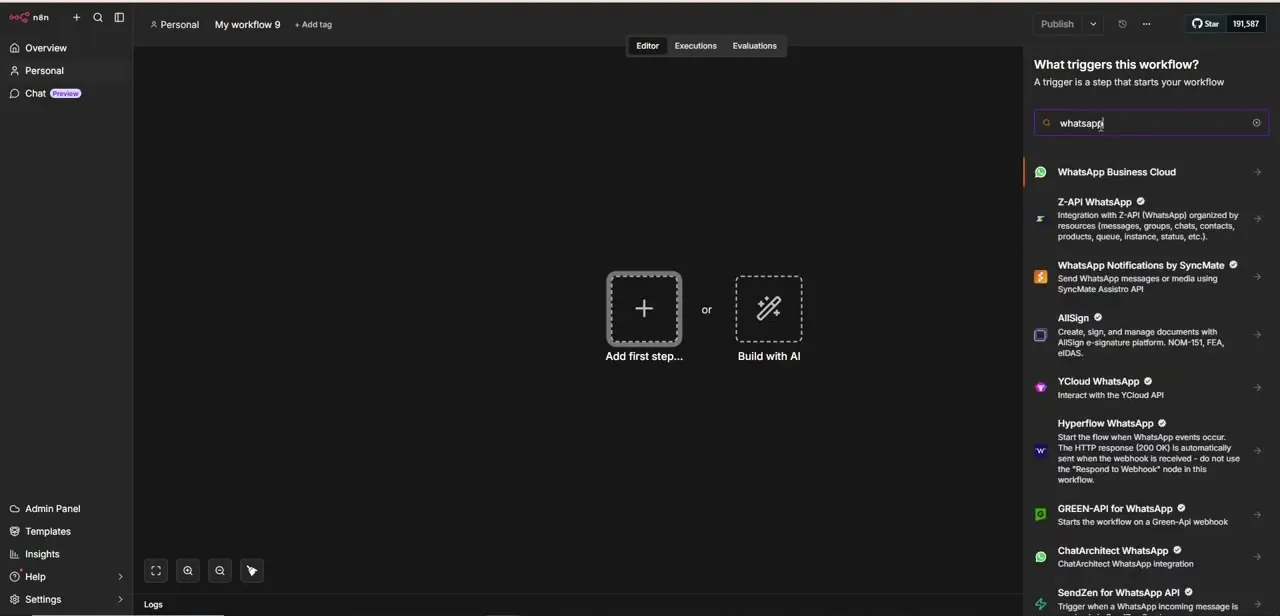Click arrow beside Hyperflow WhatsApp
This screenshot has width=1280, height=616.
(1257, 451)
